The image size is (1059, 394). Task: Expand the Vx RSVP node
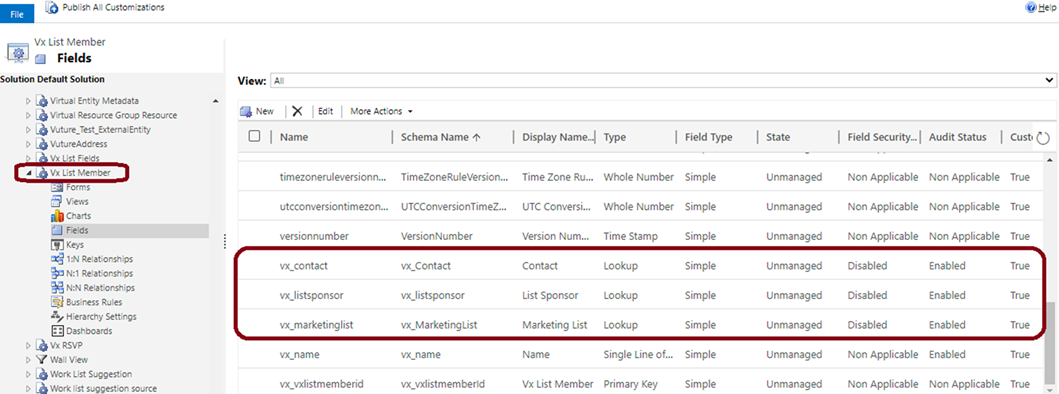tap(28, 345)
